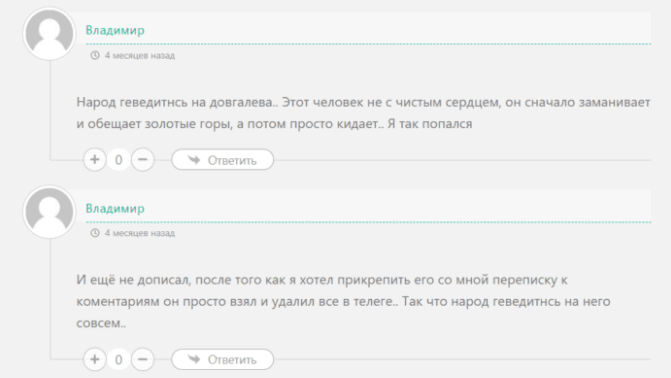Open author name Владимир on second comment
The height and width of the screenshot is (378, 671).
point(115,208)
